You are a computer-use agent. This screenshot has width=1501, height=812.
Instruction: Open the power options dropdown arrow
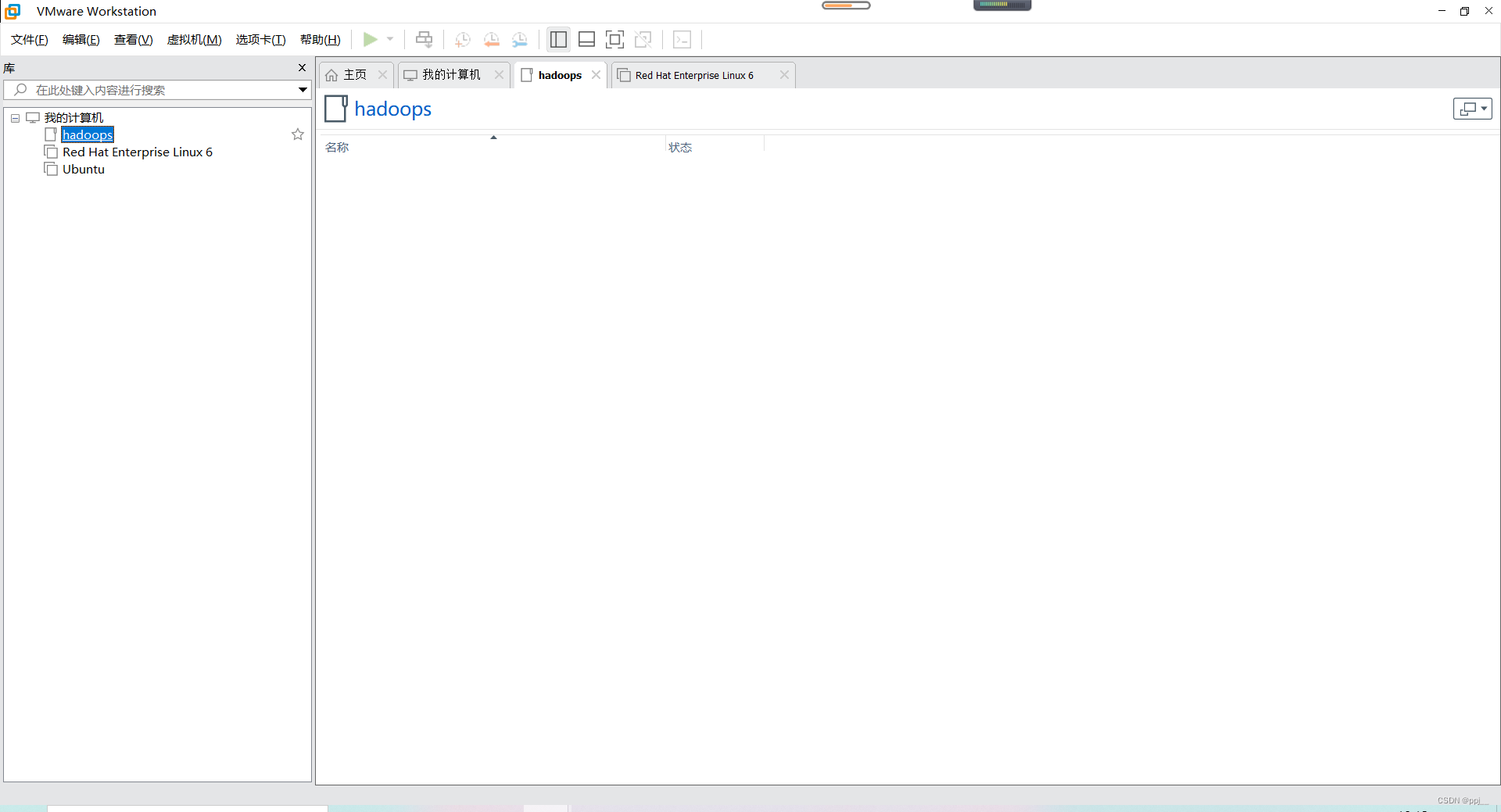pos(390,39)
